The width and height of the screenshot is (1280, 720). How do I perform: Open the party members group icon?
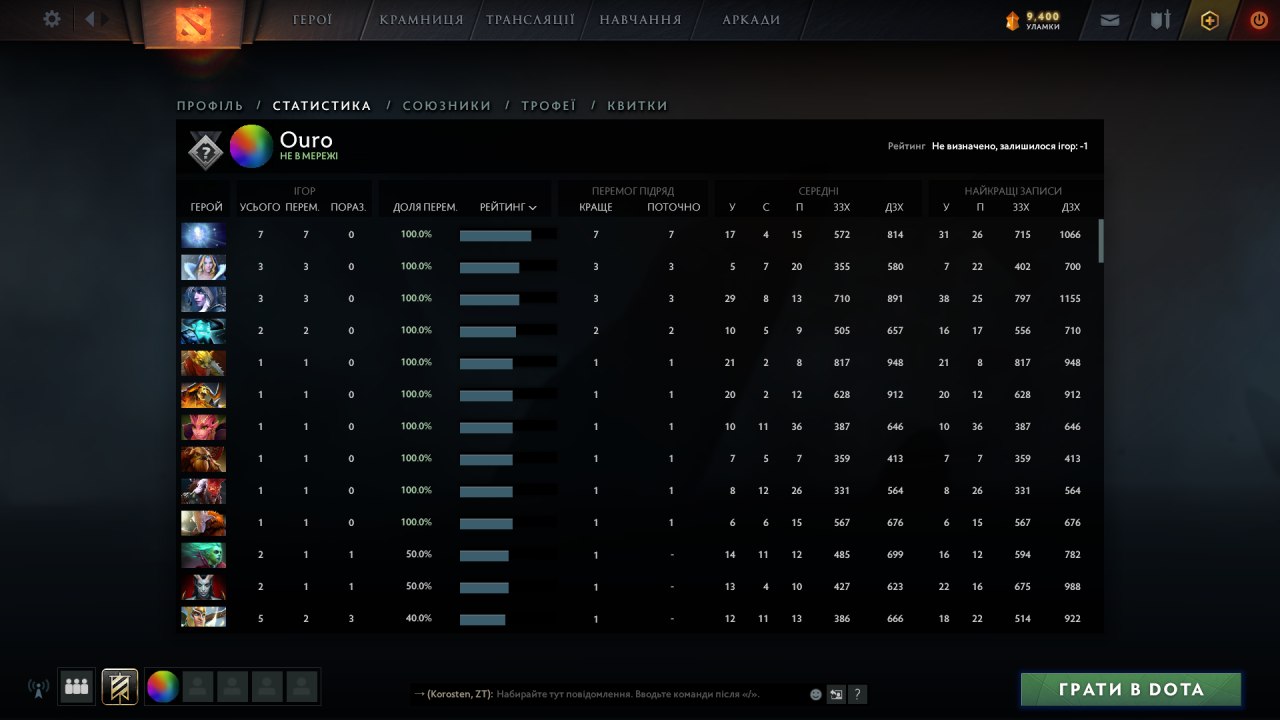point(76,687)
